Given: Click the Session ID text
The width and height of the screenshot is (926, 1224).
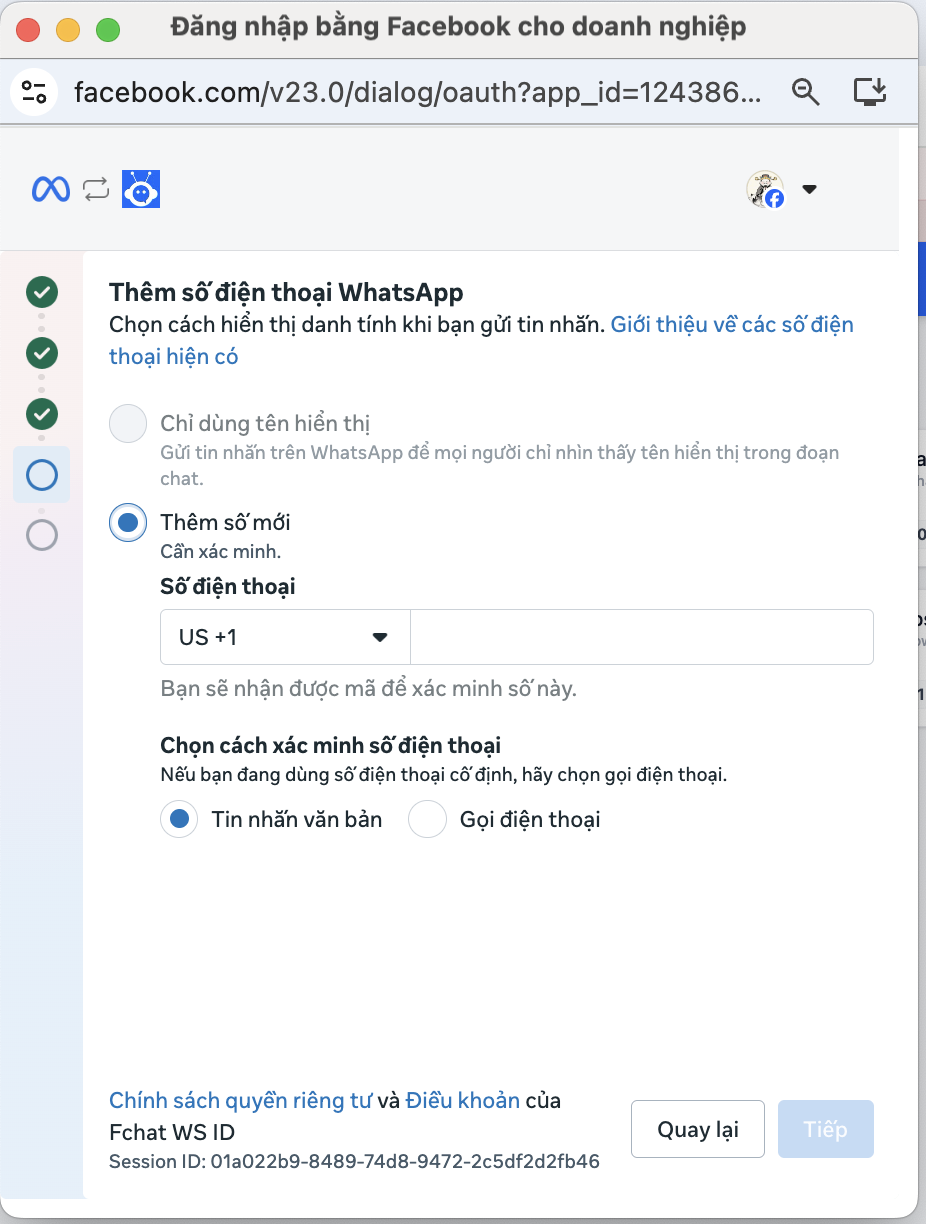Looking at the screenshot, I should 354,1162.
